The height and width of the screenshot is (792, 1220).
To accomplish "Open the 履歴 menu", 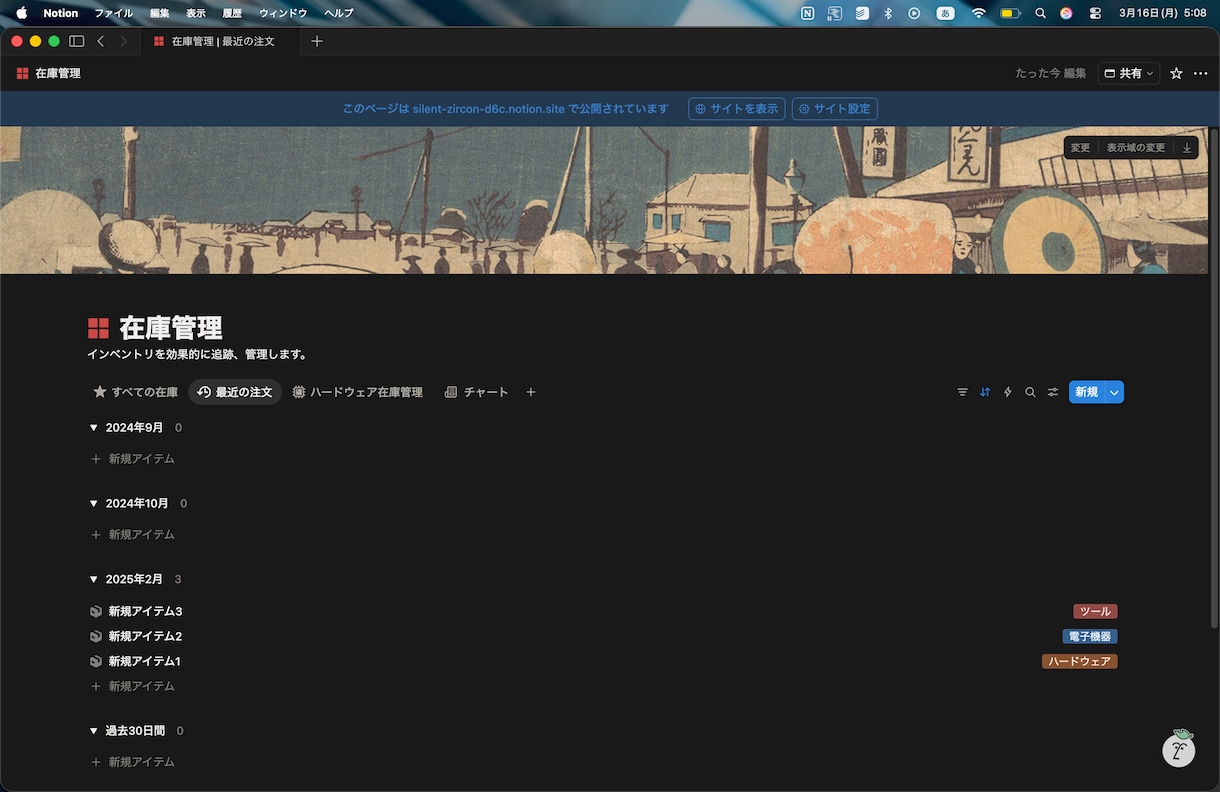I will click(232, 13).
